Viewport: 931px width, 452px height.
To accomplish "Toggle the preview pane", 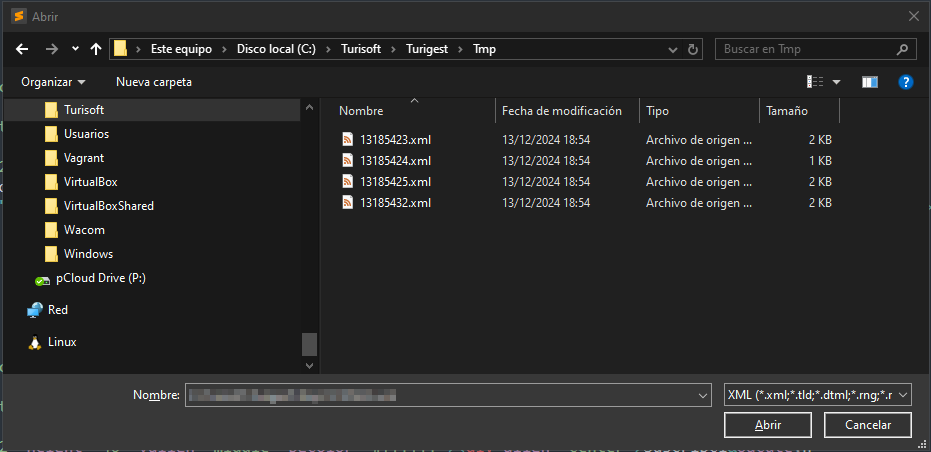I will (x=870, y=82).
